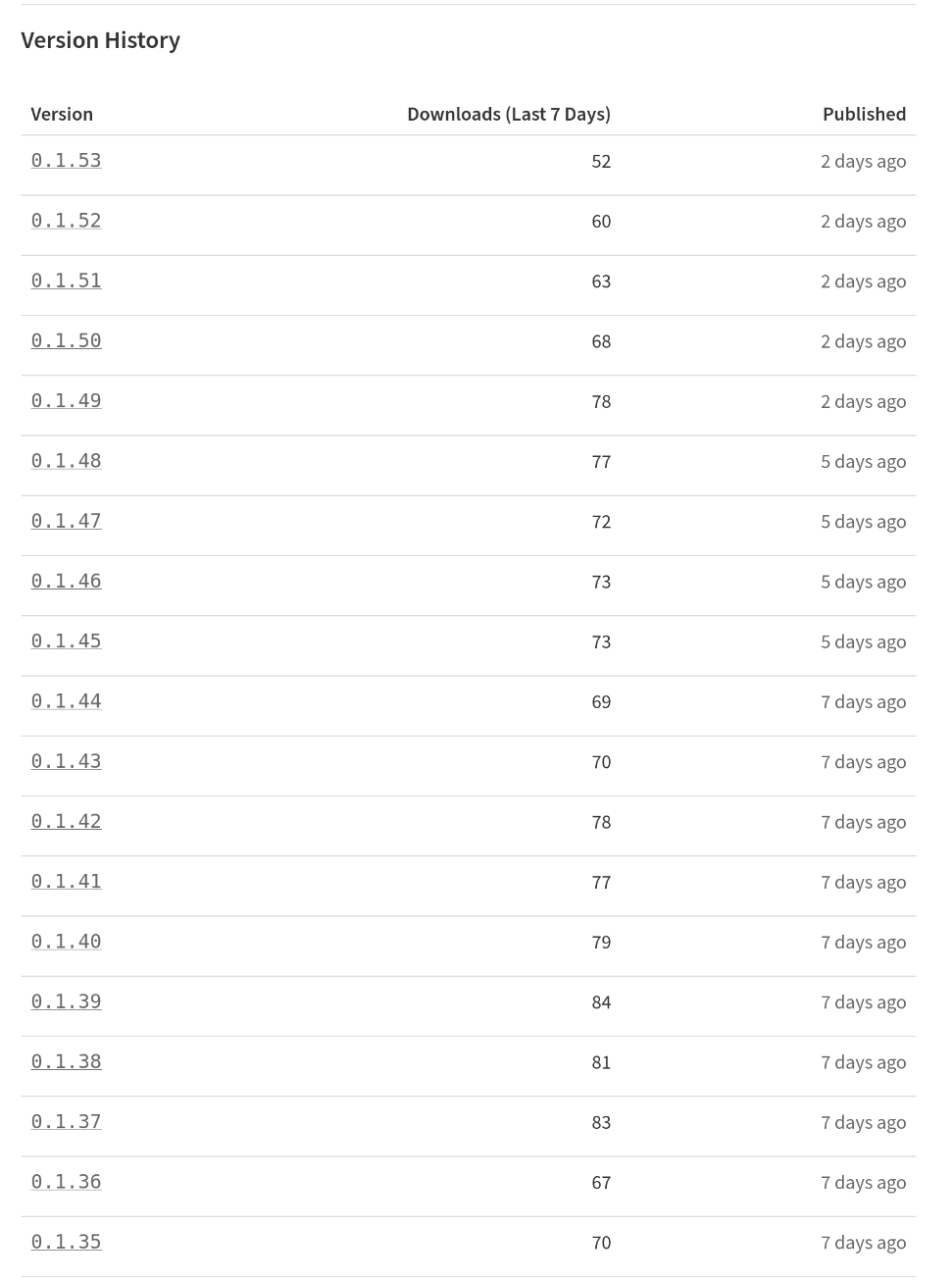Open version 0.1.53 link
The height and width of the screenshot is (1280, 952).
click(x=66, y=160)
